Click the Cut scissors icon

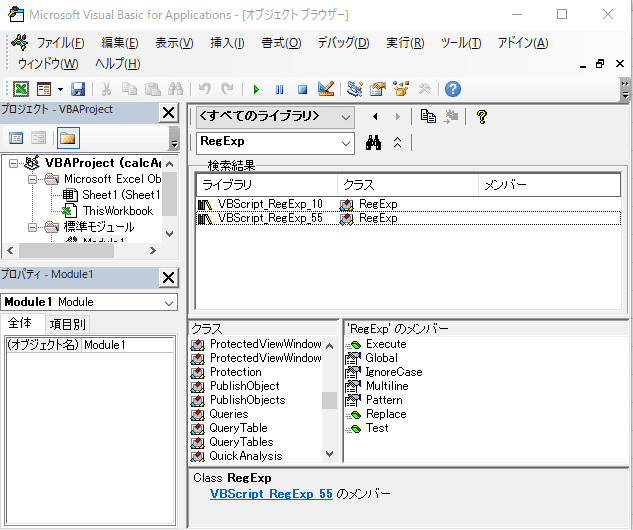click(x=106, y=89)
